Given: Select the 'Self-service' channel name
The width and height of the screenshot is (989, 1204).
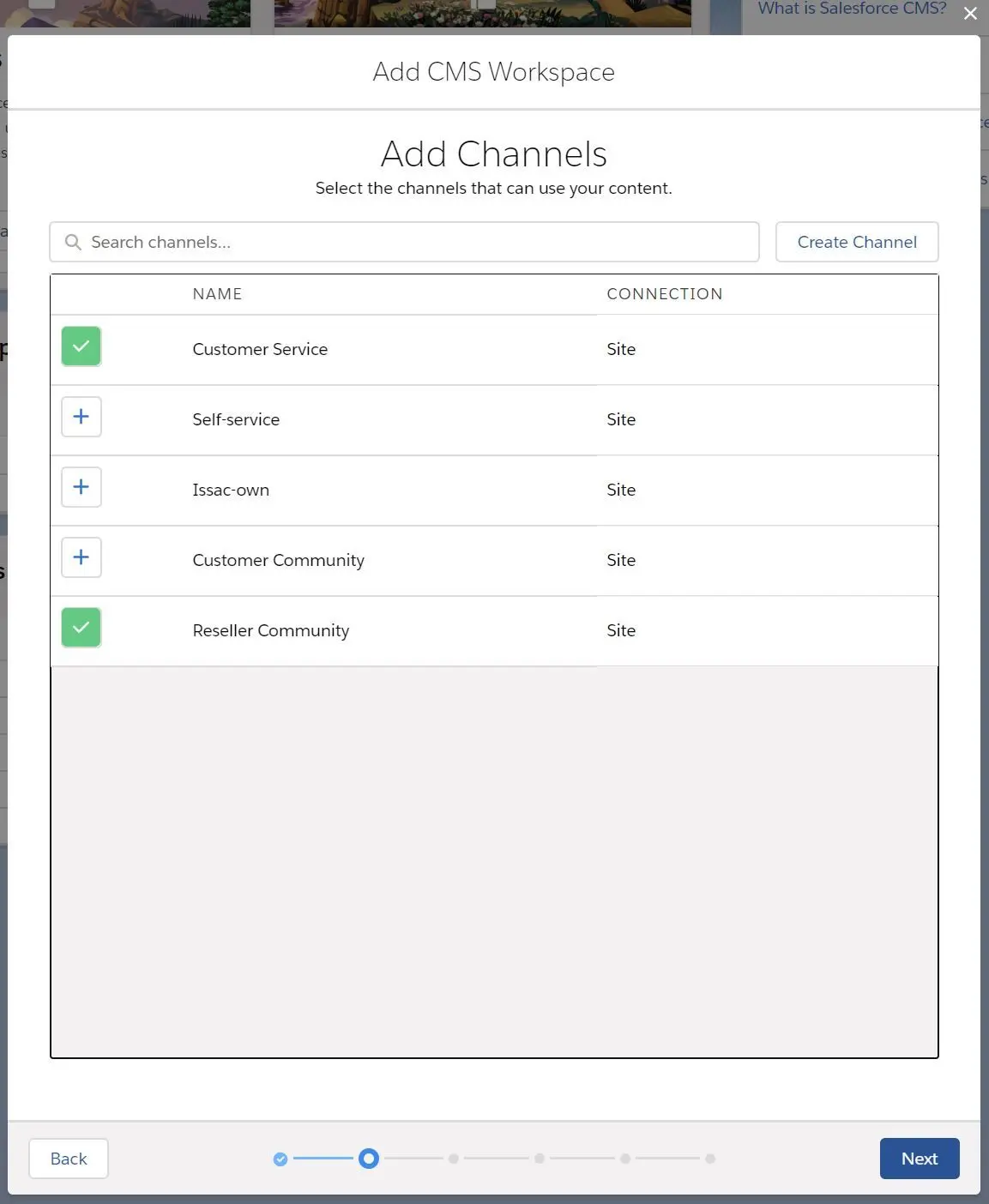Looking at the screenshot, I should pyautogui.click(x=236, y=419).
